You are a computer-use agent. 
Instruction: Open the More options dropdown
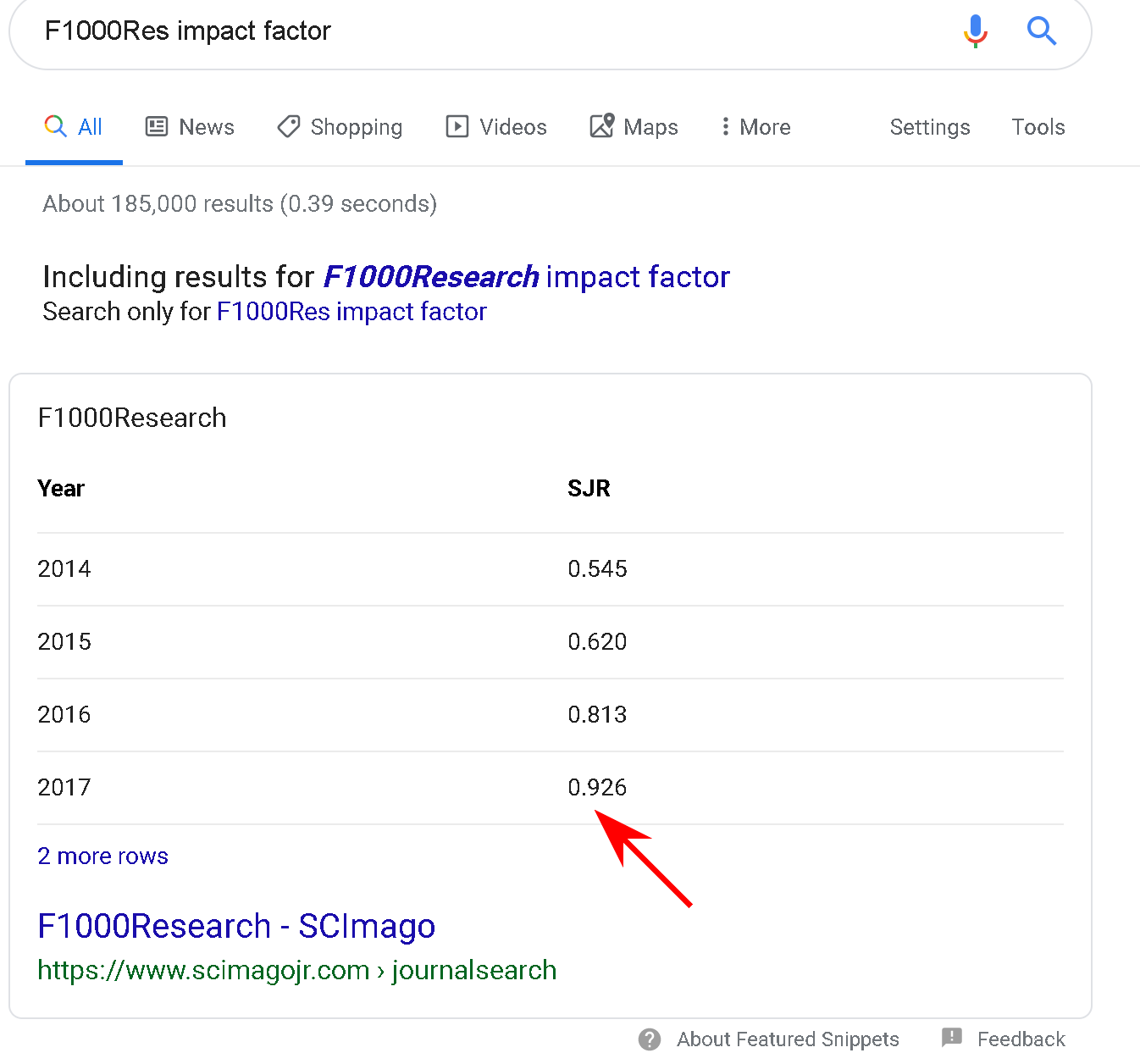(755, 127)
